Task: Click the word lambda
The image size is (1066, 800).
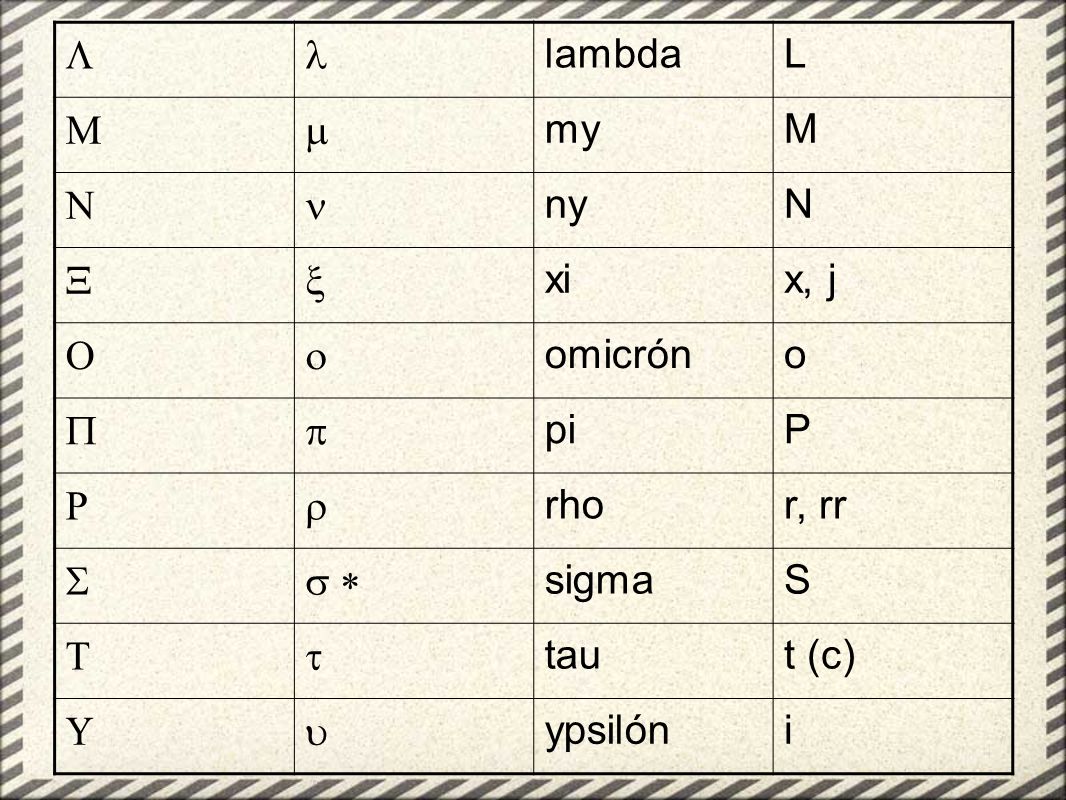Action: (613, 54)
